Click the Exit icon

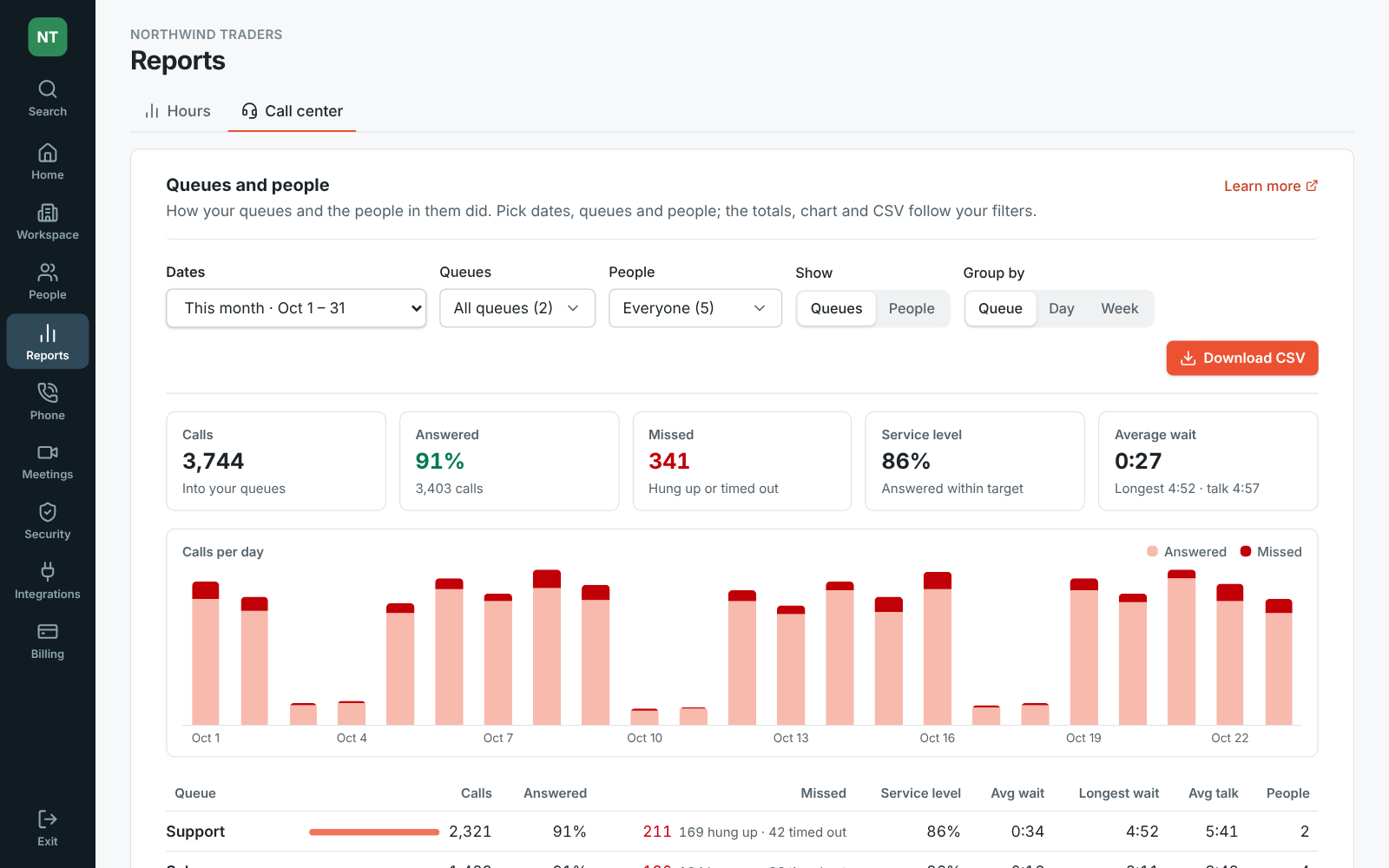coord(48,819)
